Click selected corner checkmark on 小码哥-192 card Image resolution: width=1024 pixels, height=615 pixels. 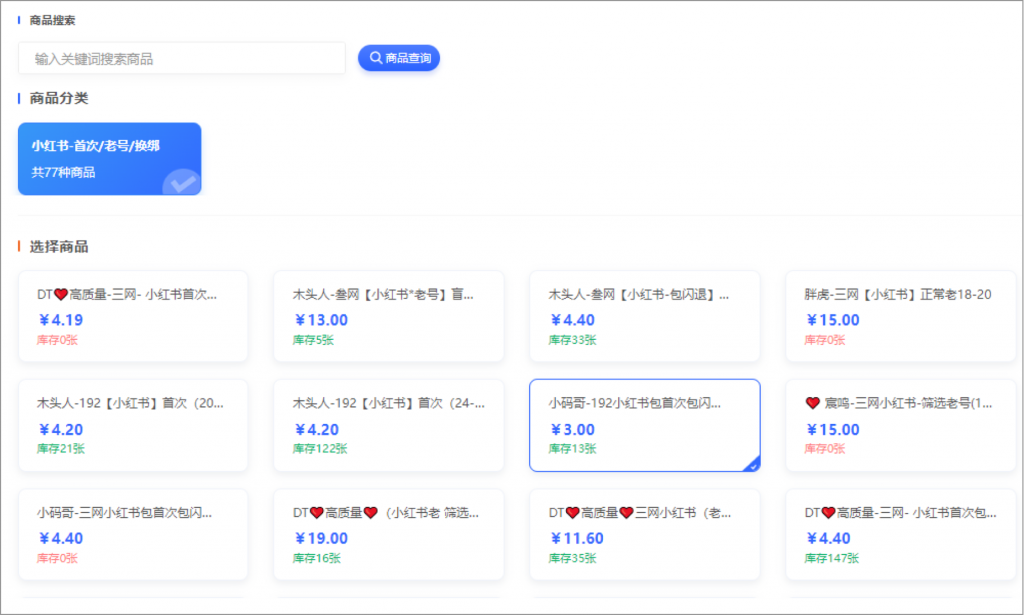click(x=753, y=464)
